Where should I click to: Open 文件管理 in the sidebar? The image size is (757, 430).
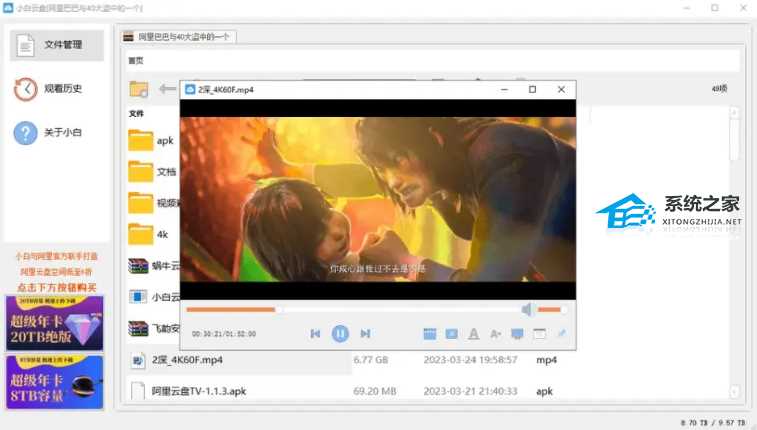(57, 45)
